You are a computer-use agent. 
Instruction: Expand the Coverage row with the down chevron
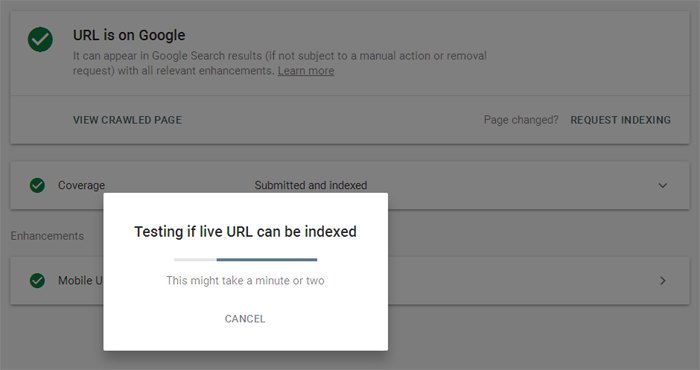[x=663, y=185]
